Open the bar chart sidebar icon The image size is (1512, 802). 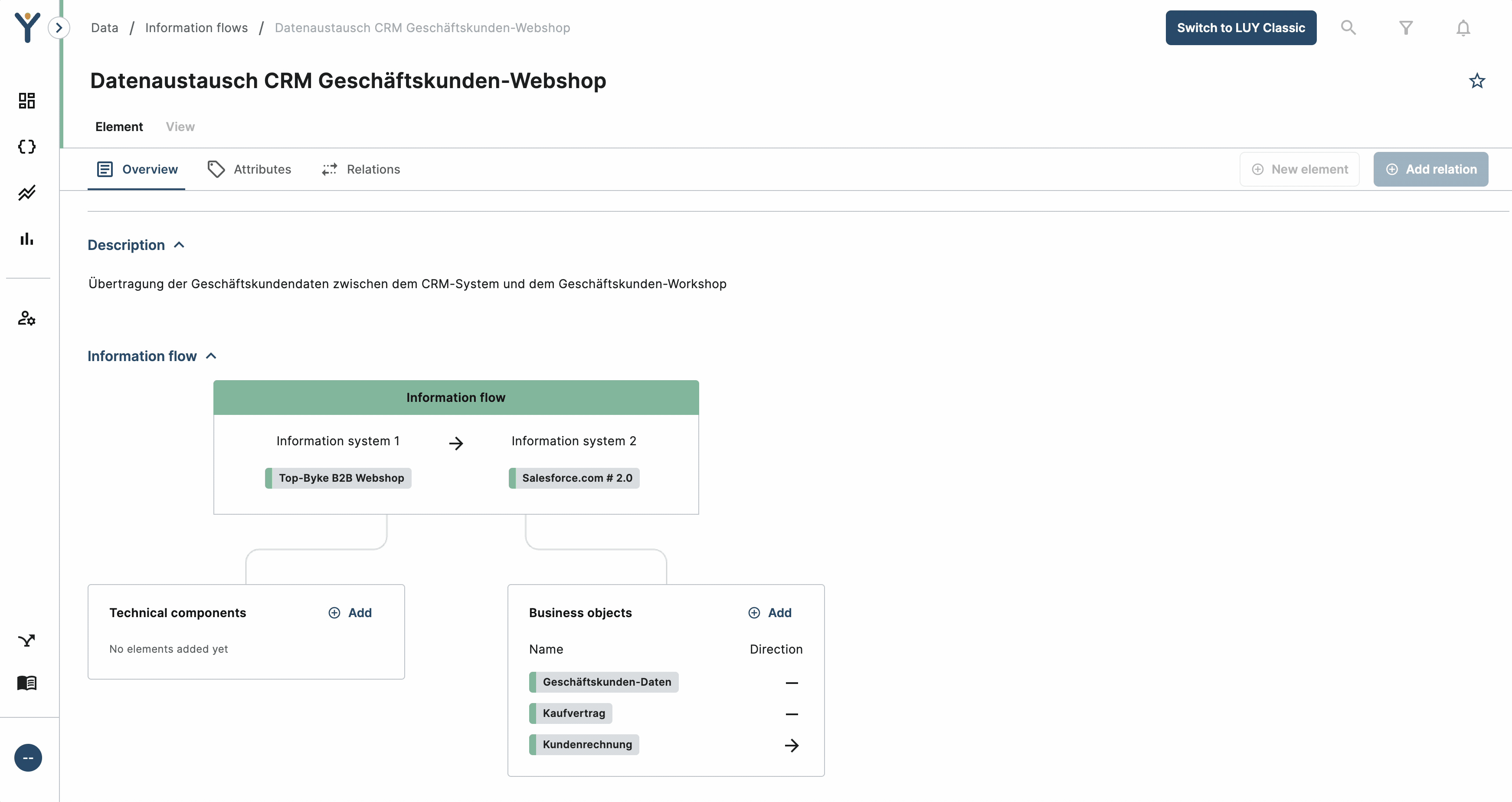(x=27, y=239)
